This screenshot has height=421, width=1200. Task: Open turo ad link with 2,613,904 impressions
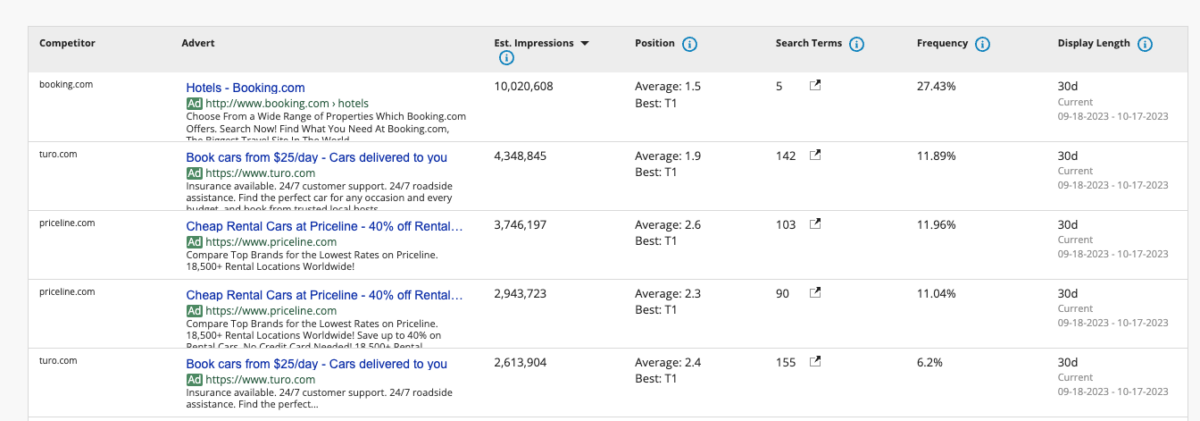click(316, 364)
